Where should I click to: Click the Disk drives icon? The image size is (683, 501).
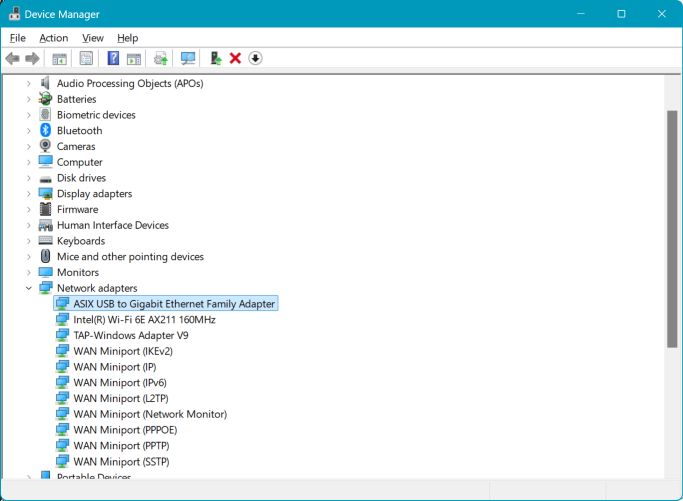[45, 179]
